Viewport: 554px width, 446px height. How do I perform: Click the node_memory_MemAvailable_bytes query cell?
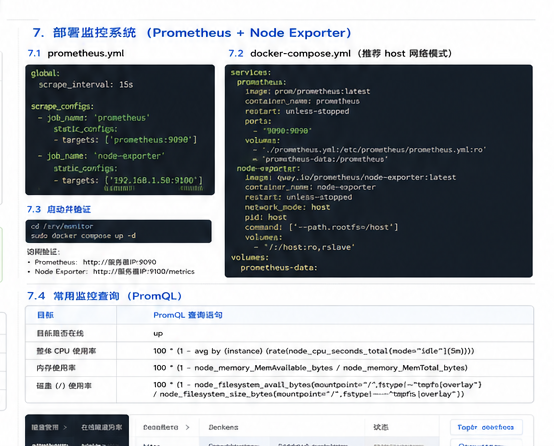click(x=310, y=368)
